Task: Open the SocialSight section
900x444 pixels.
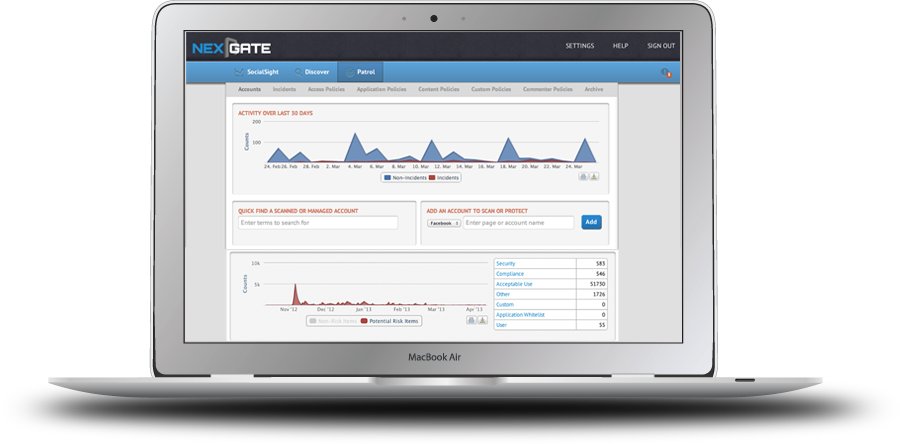Action: [256, 72]
